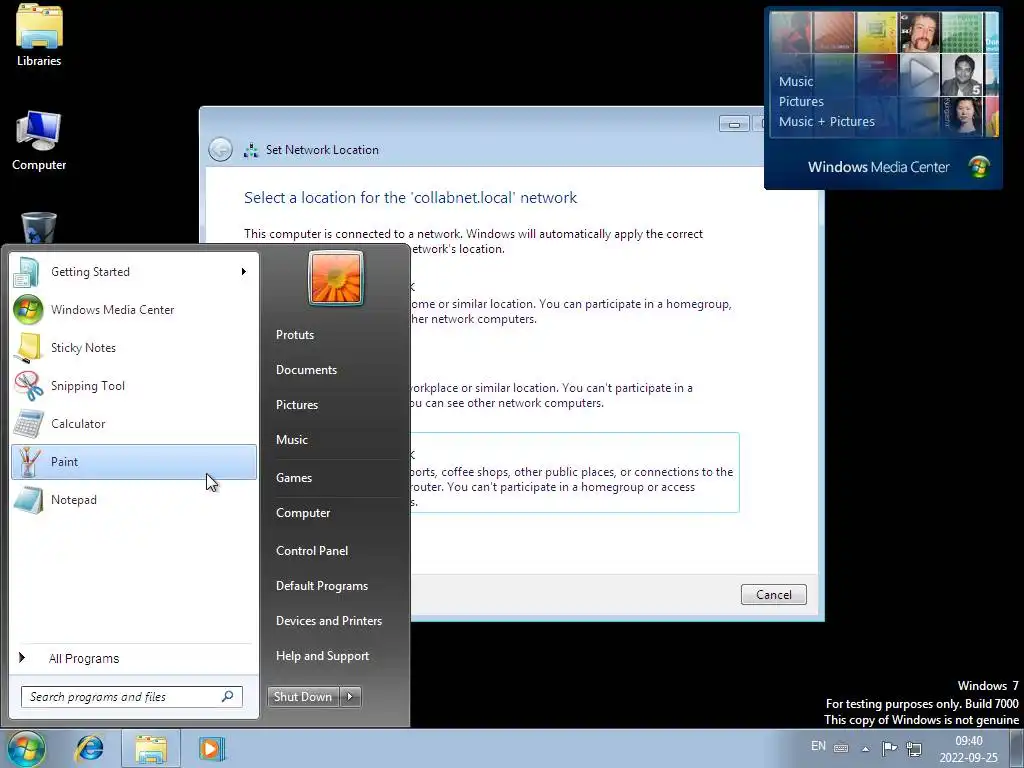Select Pictures in Media Center gadget
The height and width of the screenshot is (768, 1024).
pos(801,101)
